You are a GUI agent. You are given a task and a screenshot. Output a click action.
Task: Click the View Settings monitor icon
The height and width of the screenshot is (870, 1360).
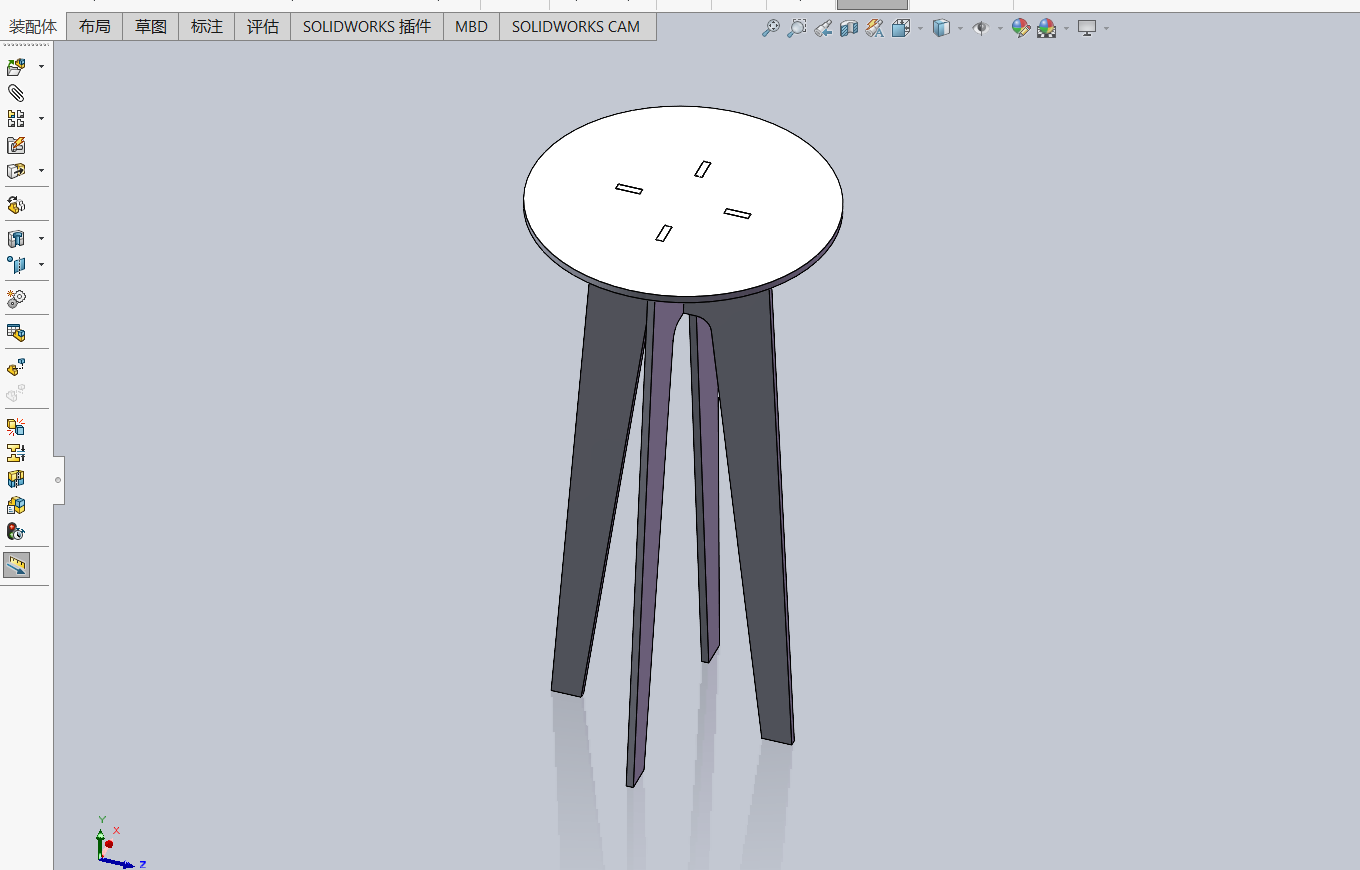[x=1087, y=28]
